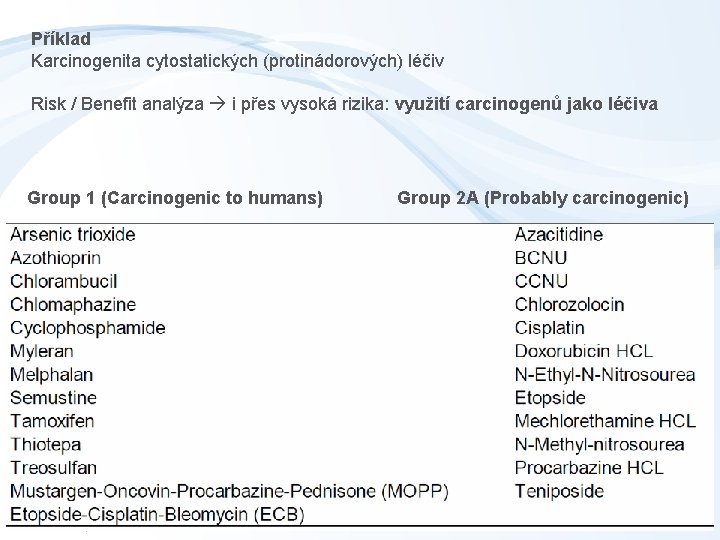Click 'Teniposide' at bottom of right column
Viewport: 720px width, 540px height.
pos(559,491)
